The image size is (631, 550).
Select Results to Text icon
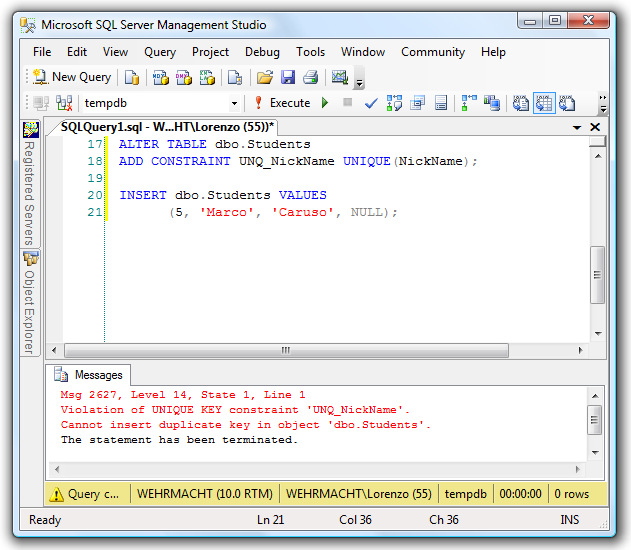point(521,103)
